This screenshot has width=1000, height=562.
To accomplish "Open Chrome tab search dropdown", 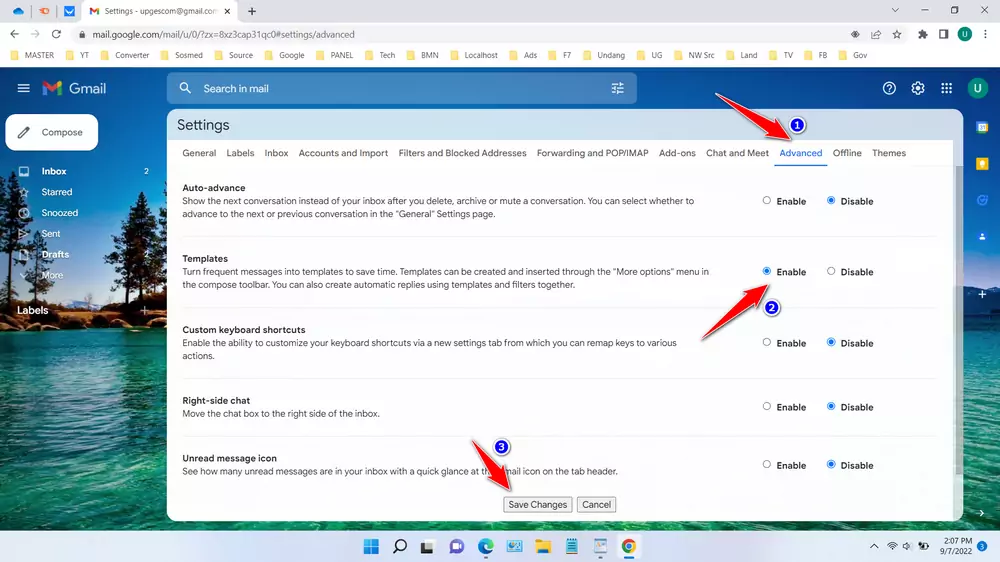I will (895, 10).
